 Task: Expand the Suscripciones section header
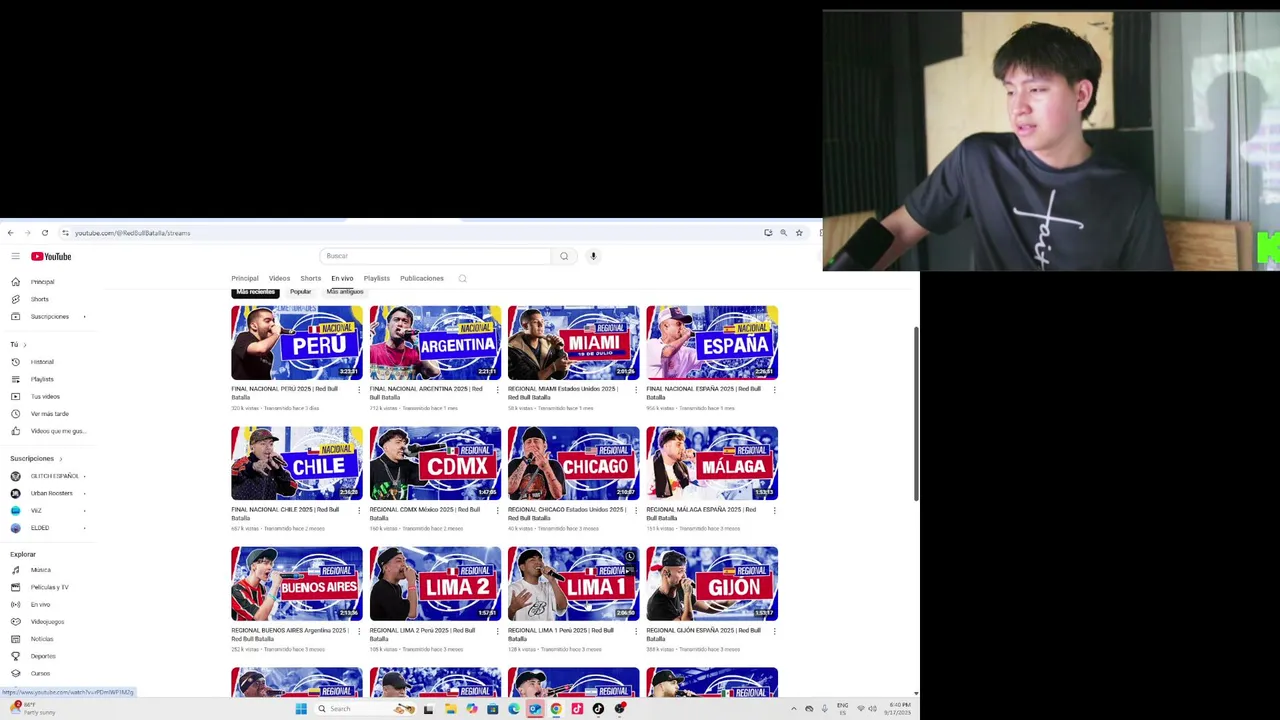pyautogui.click(x=36, y=459)
